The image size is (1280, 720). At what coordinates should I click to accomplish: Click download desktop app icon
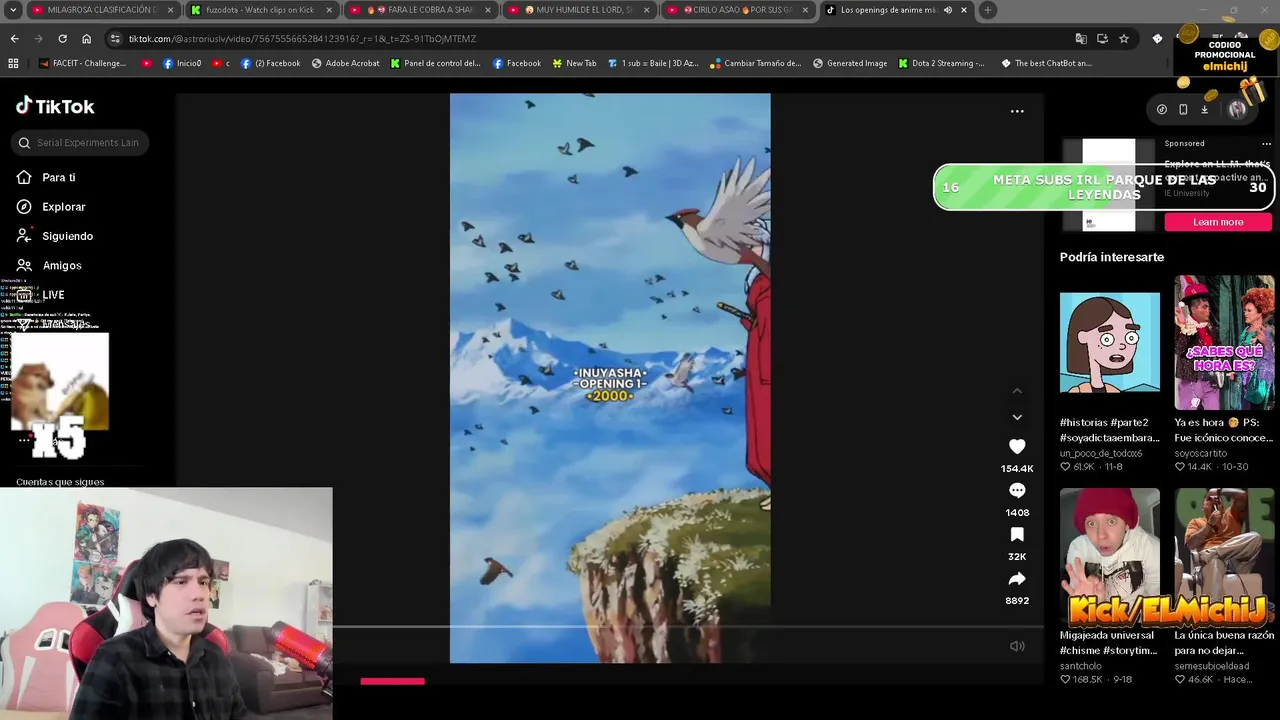[x=1205, y=109]
